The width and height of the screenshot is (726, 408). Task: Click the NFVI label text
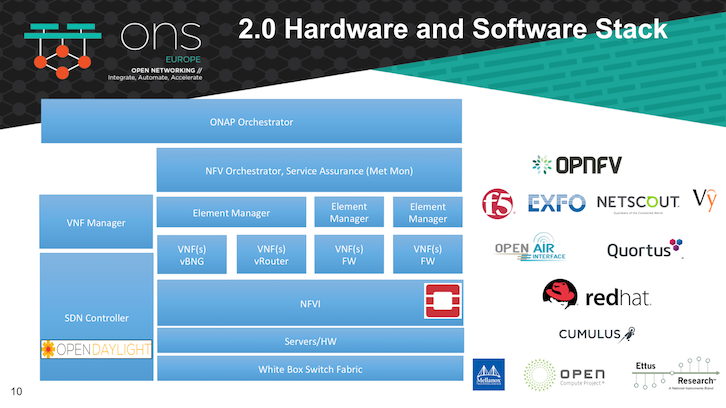coord(310,304)
